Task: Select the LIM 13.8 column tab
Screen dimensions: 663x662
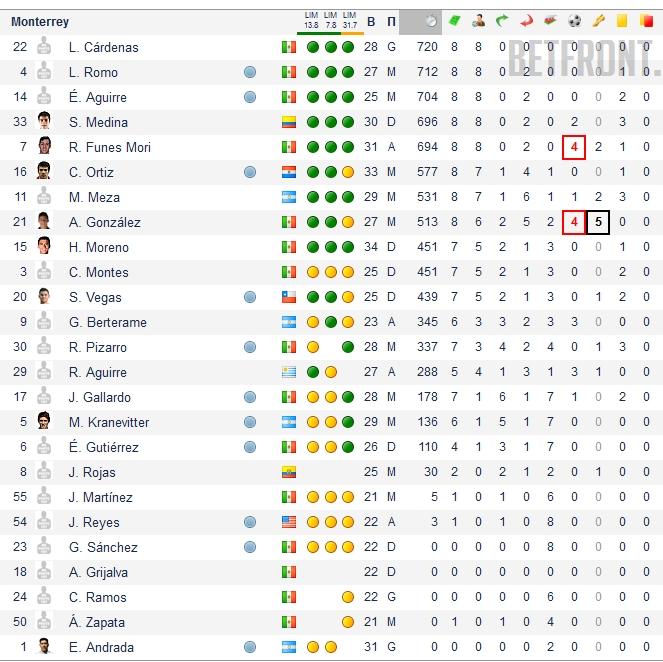Action: (312, 21)
